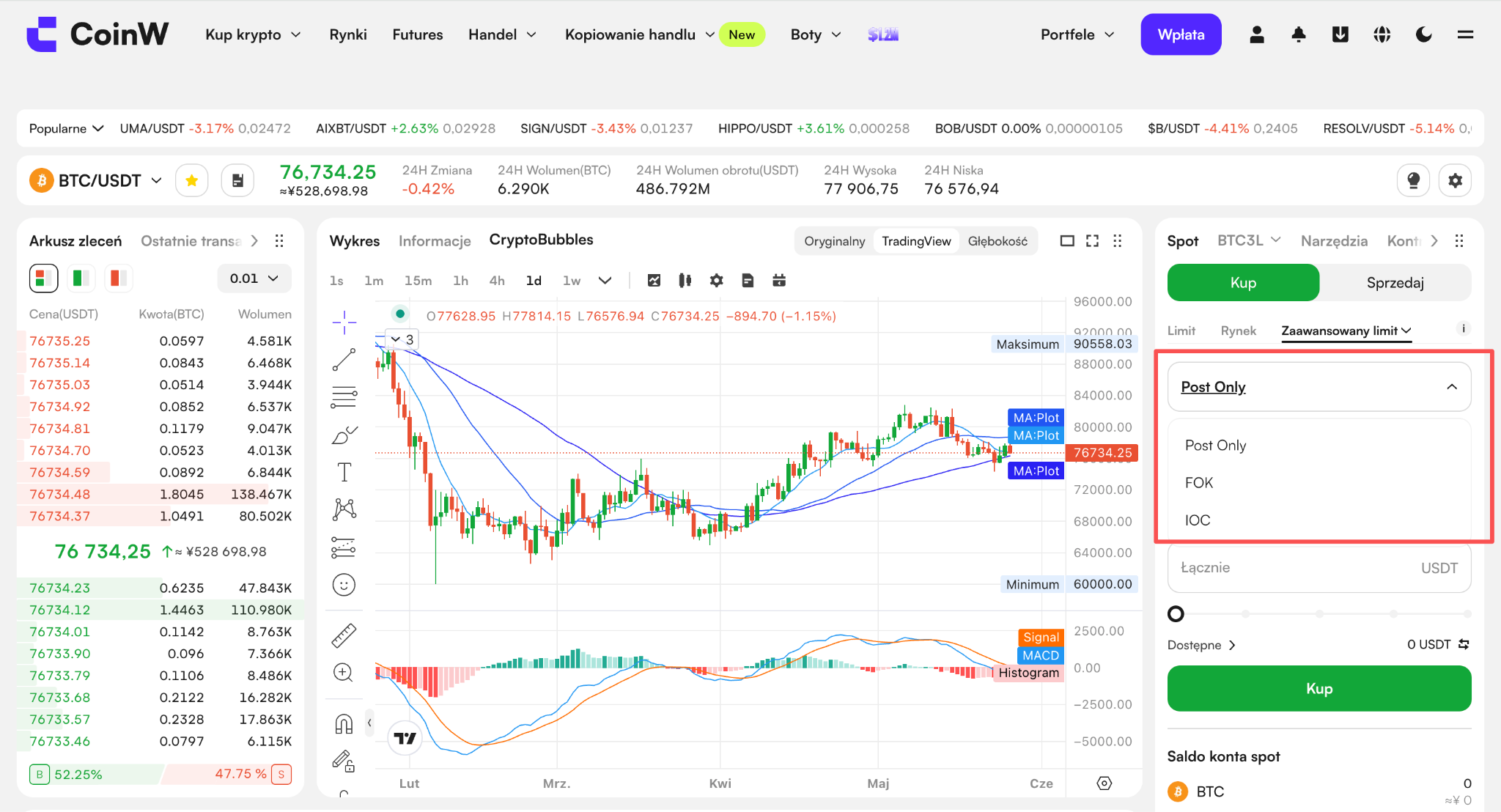Show only sell orders in order book

(118, 278)
